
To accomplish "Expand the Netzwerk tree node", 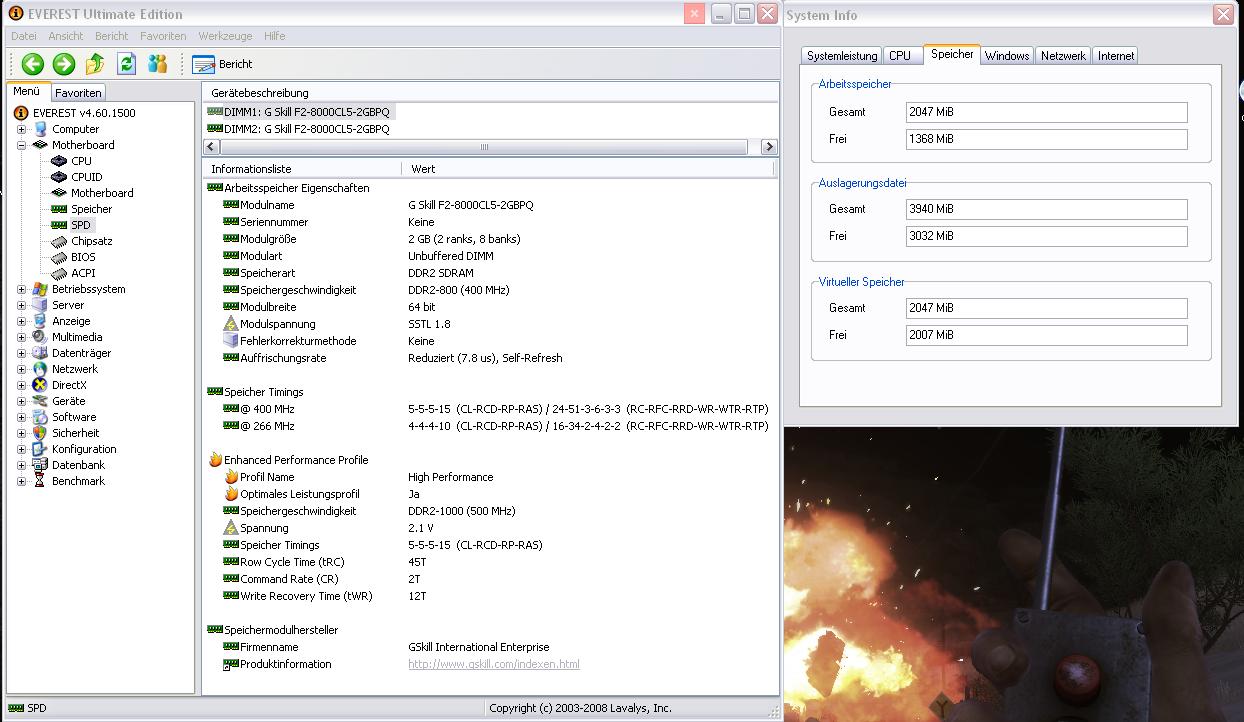I will 22,369.
